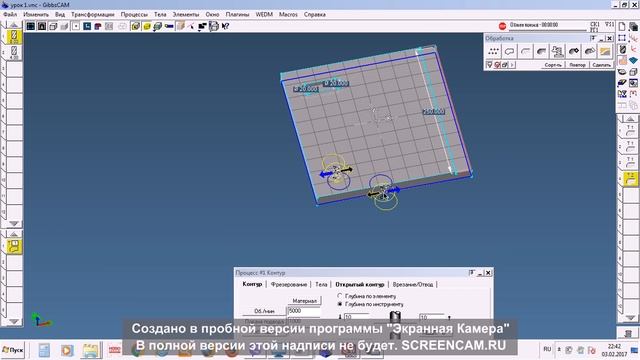Click the 250.000 dimension label on part
The width and height of the screenshot is (640, 360).
433,111
